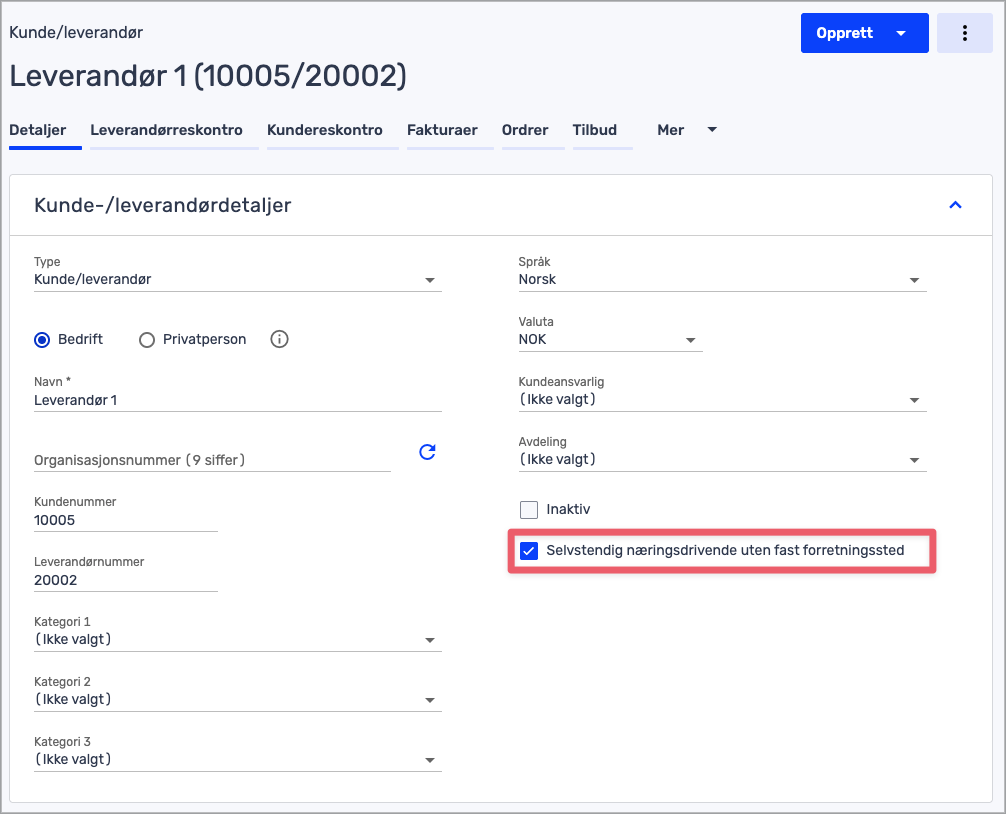The image size is (1006, 814).
Task: Expand the Språk dropdown
Action: pos(721,280)
